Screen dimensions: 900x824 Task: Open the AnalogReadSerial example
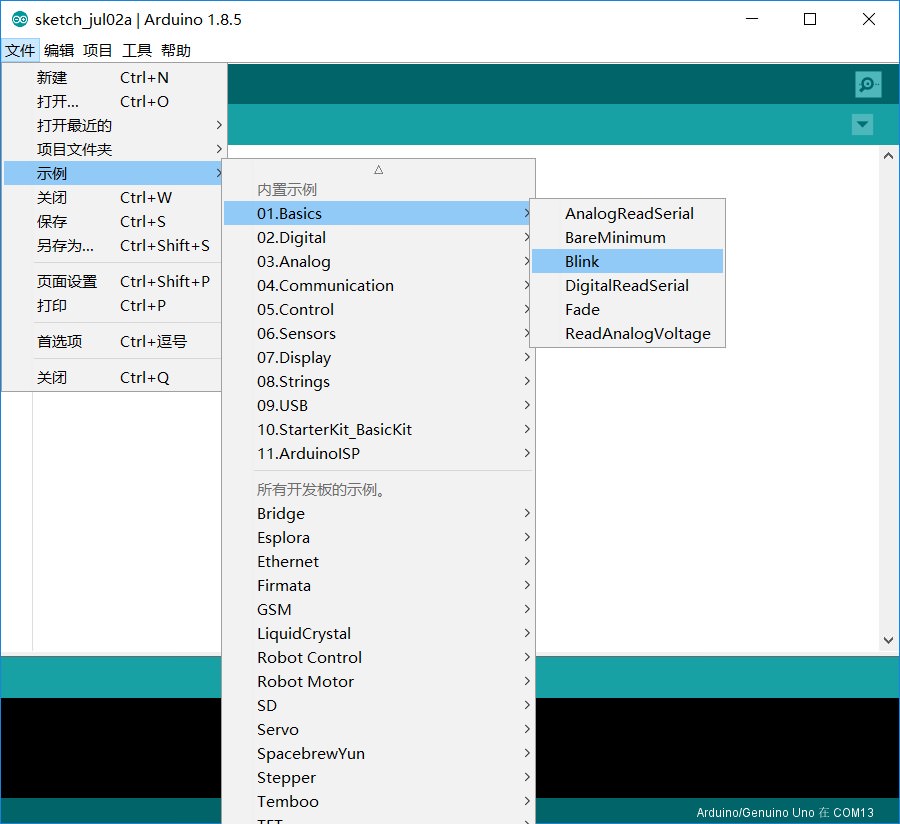[x=627, y=213]
